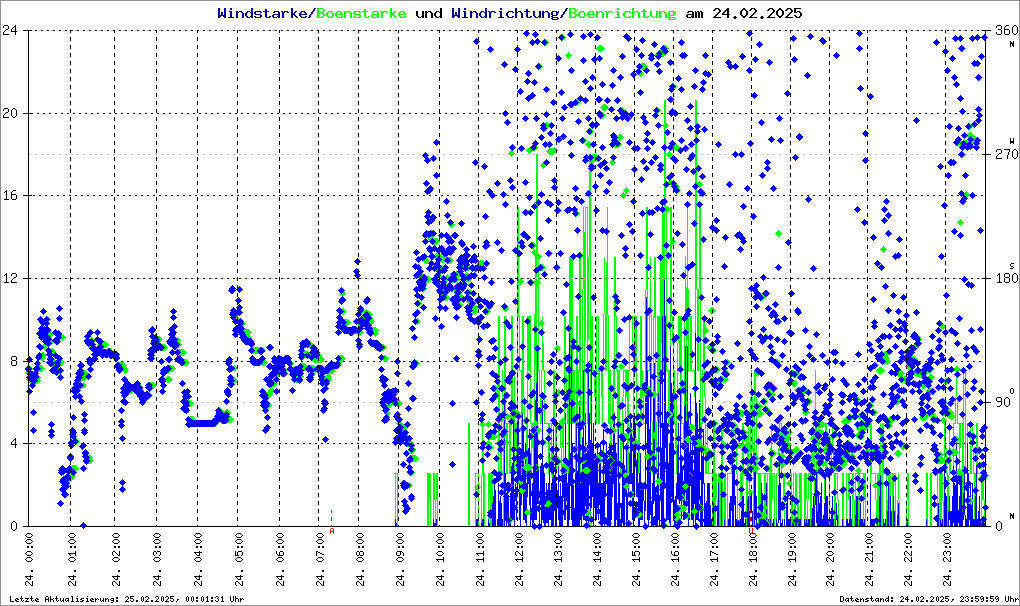This screenshot has width=1020, height=606.
Task: Click the '24. 11:00' time label
Action: 479,559
